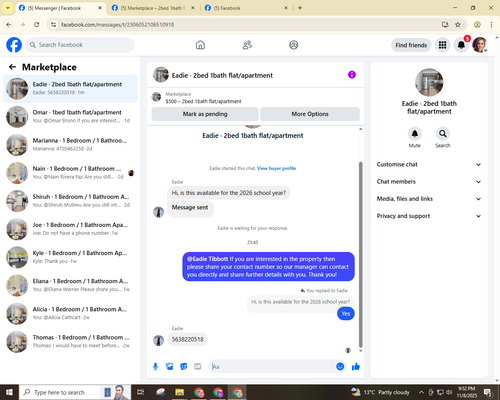Open Windows notification center icon

click(x=488, y=392)
